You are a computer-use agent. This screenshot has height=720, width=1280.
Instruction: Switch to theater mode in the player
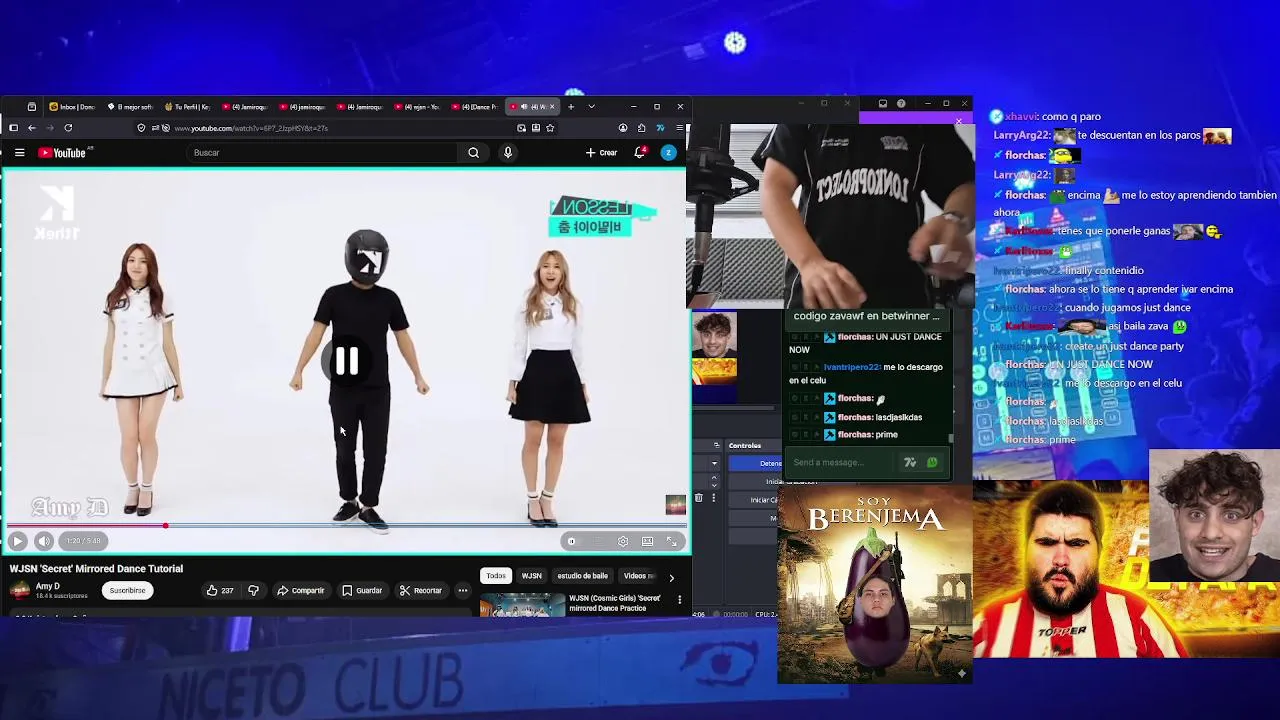648,541
